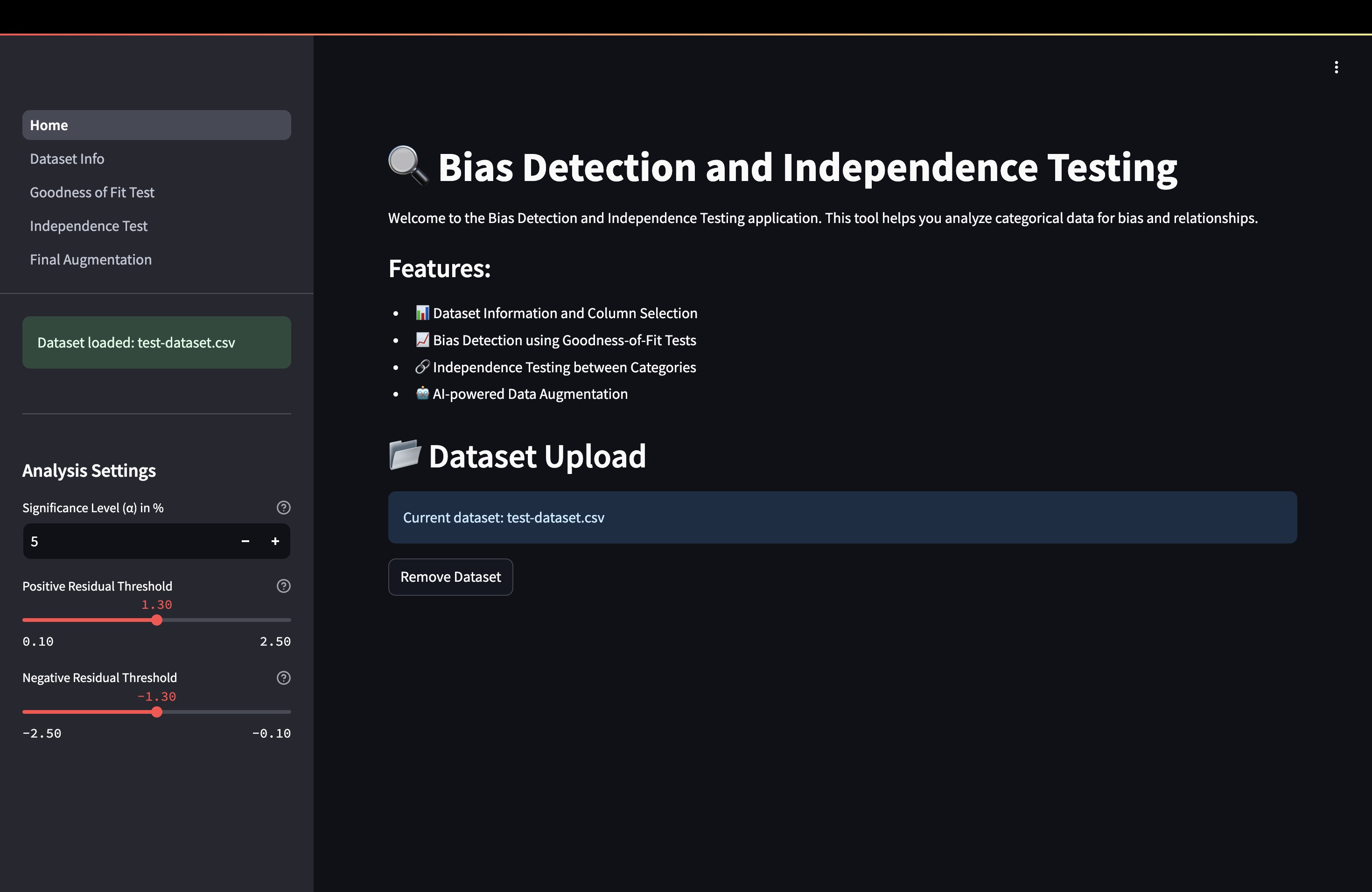
Task: Focus the Significance Level input field
Action: point(127,541)
